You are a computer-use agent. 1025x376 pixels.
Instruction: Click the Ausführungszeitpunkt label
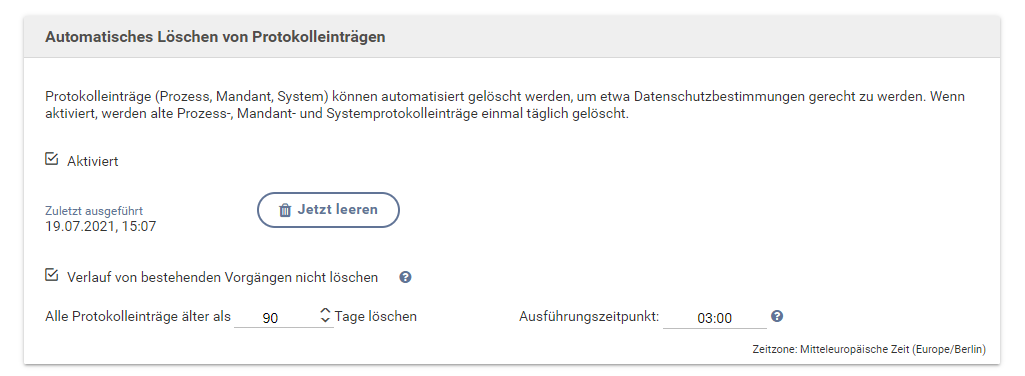[589, 316]
